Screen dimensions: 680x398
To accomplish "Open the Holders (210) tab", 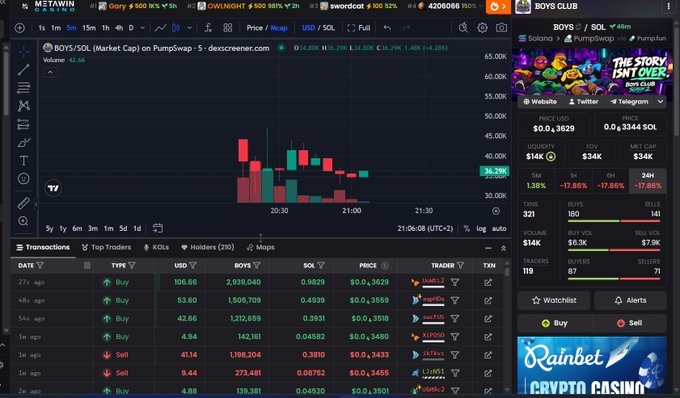I will coord(207,247).
